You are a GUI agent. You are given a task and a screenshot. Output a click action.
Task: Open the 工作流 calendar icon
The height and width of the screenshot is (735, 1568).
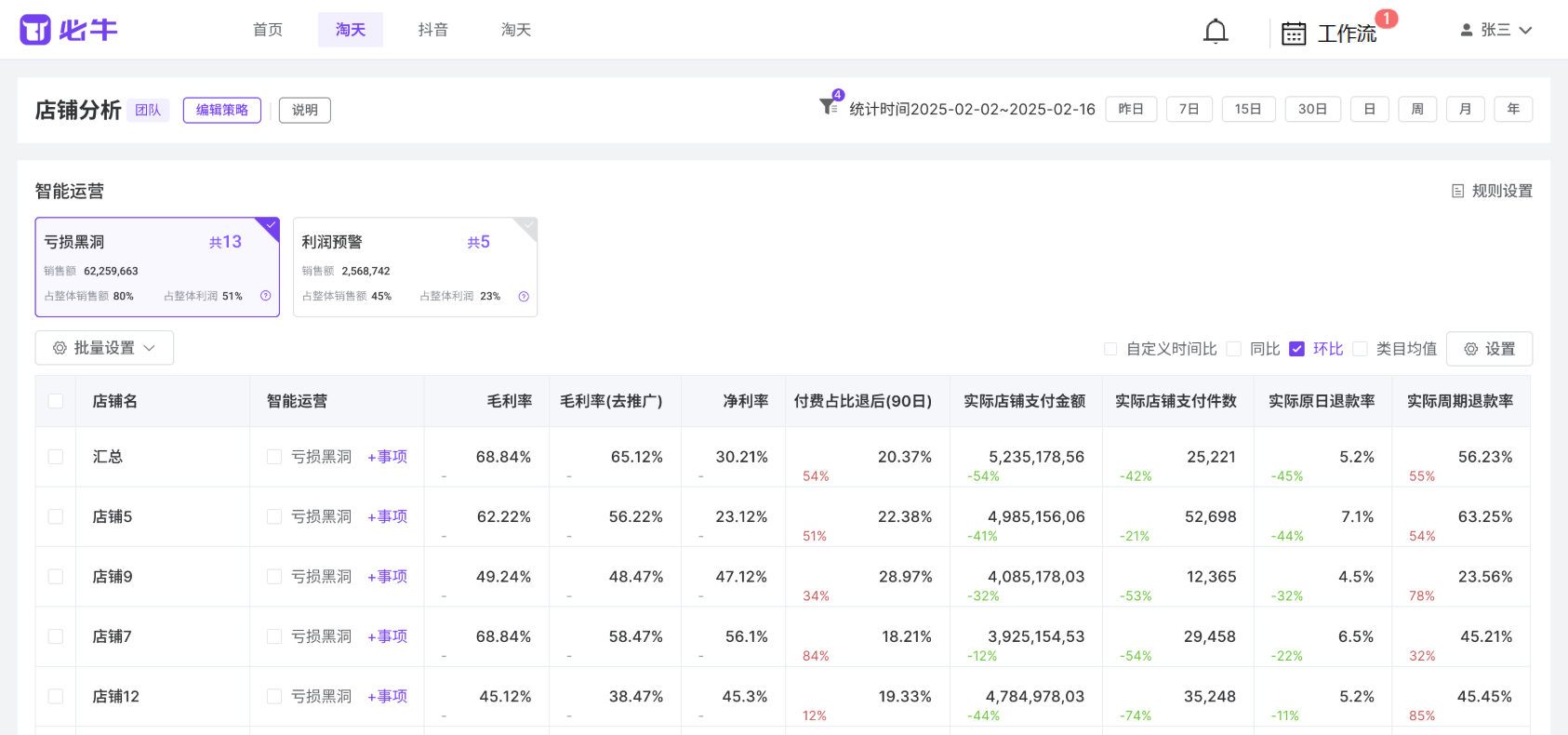(x=1294, y=33)
